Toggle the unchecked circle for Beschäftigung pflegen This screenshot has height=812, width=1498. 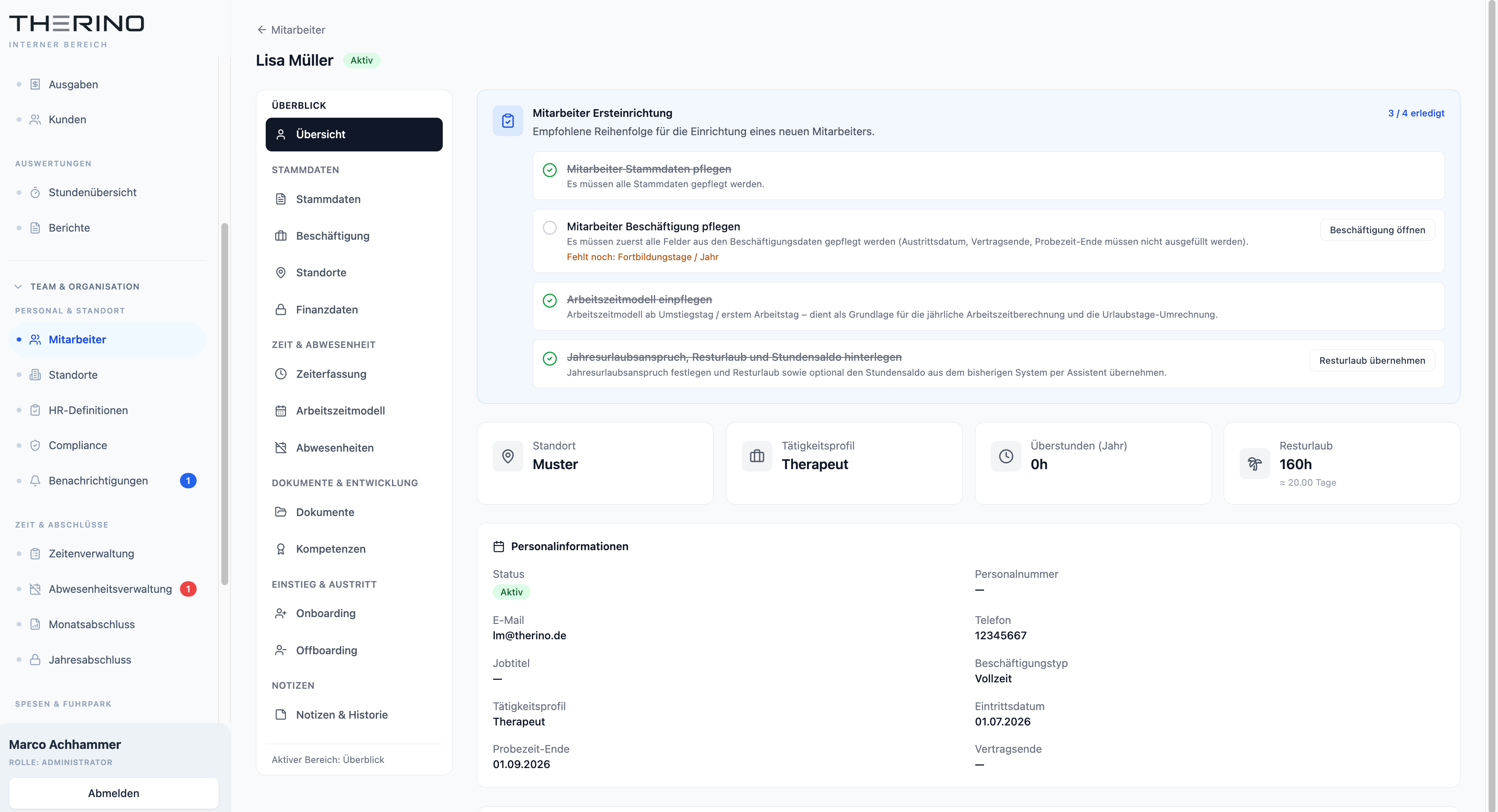pos(549,227)
